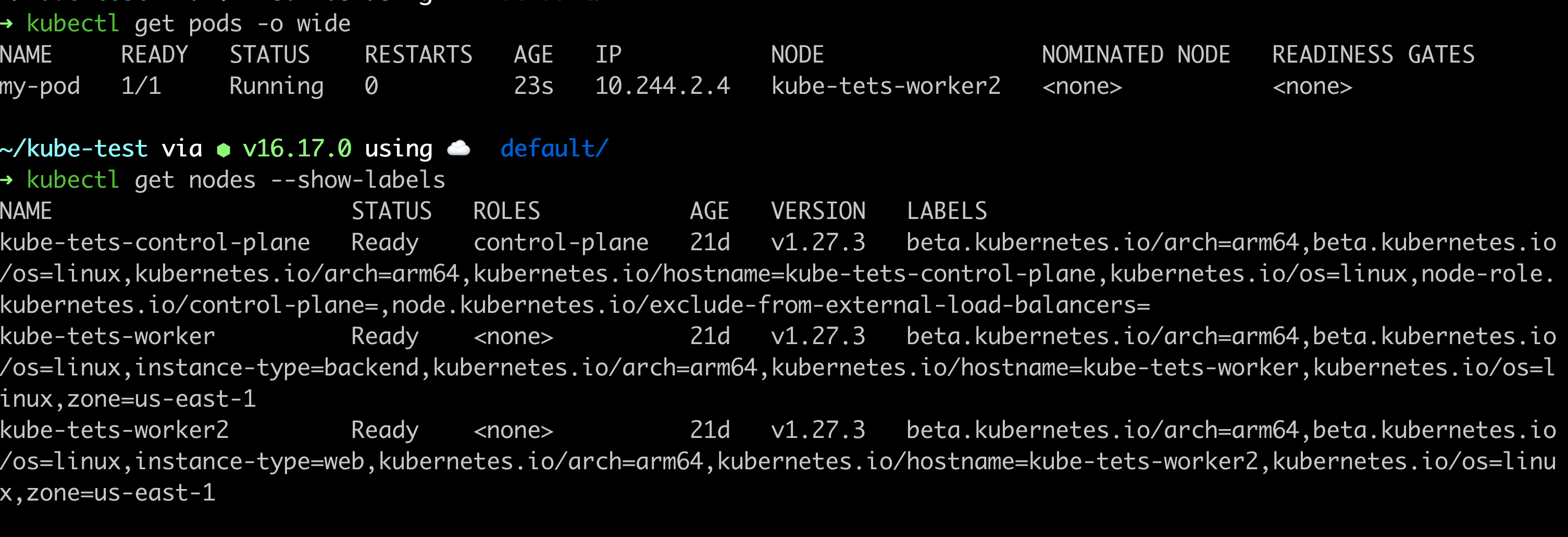Select the '23s' pod age value
The width and height of the screenshot is (1568, 537).
(x=533, y=87)
